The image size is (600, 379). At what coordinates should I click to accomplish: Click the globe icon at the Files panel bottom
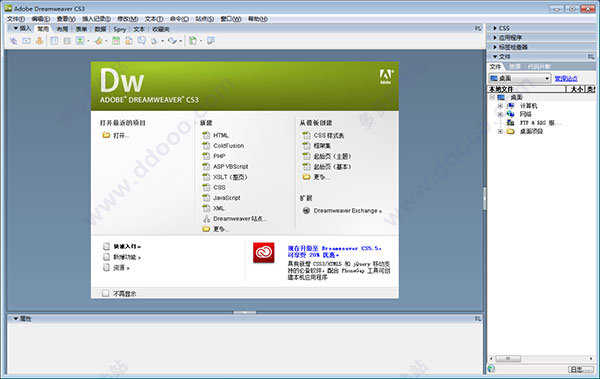click(491, 369)
